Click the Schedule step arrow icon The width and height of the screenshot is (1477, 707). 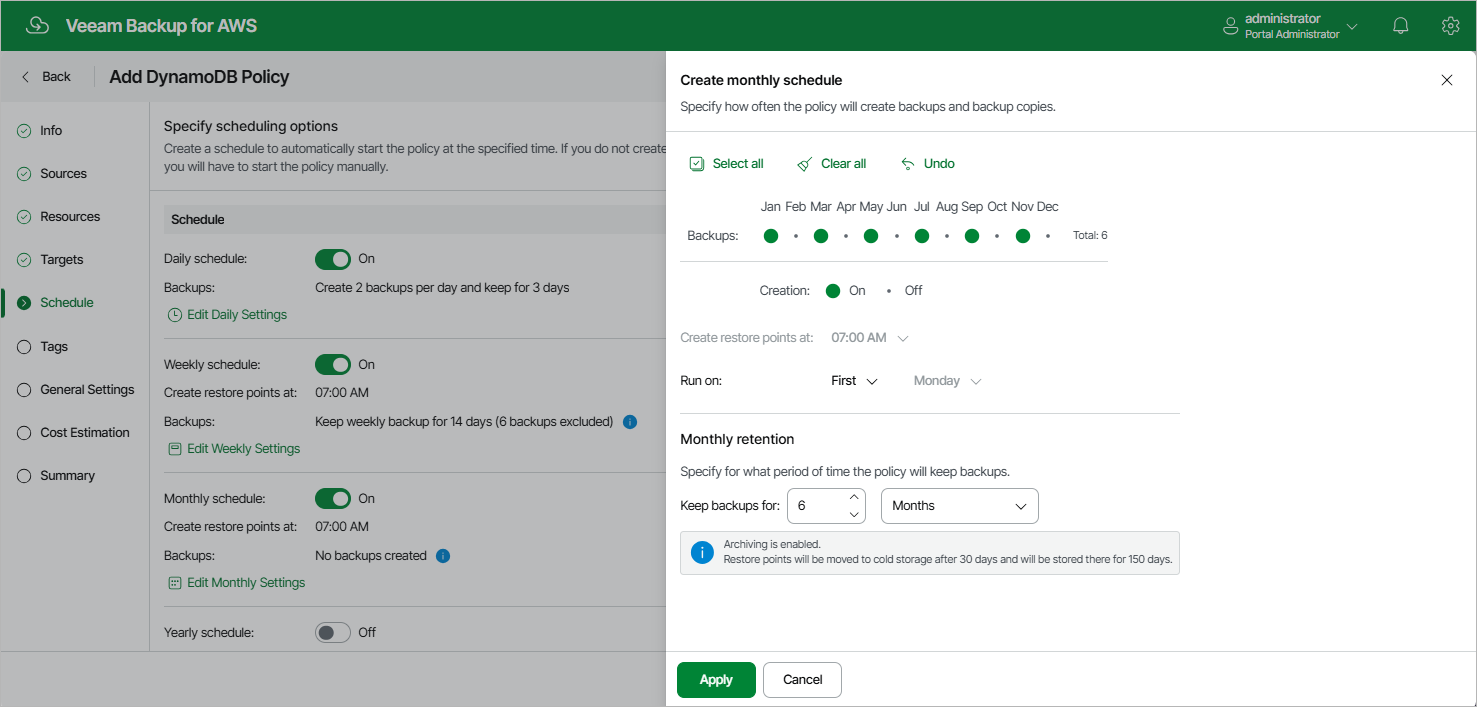click(24, 303)
